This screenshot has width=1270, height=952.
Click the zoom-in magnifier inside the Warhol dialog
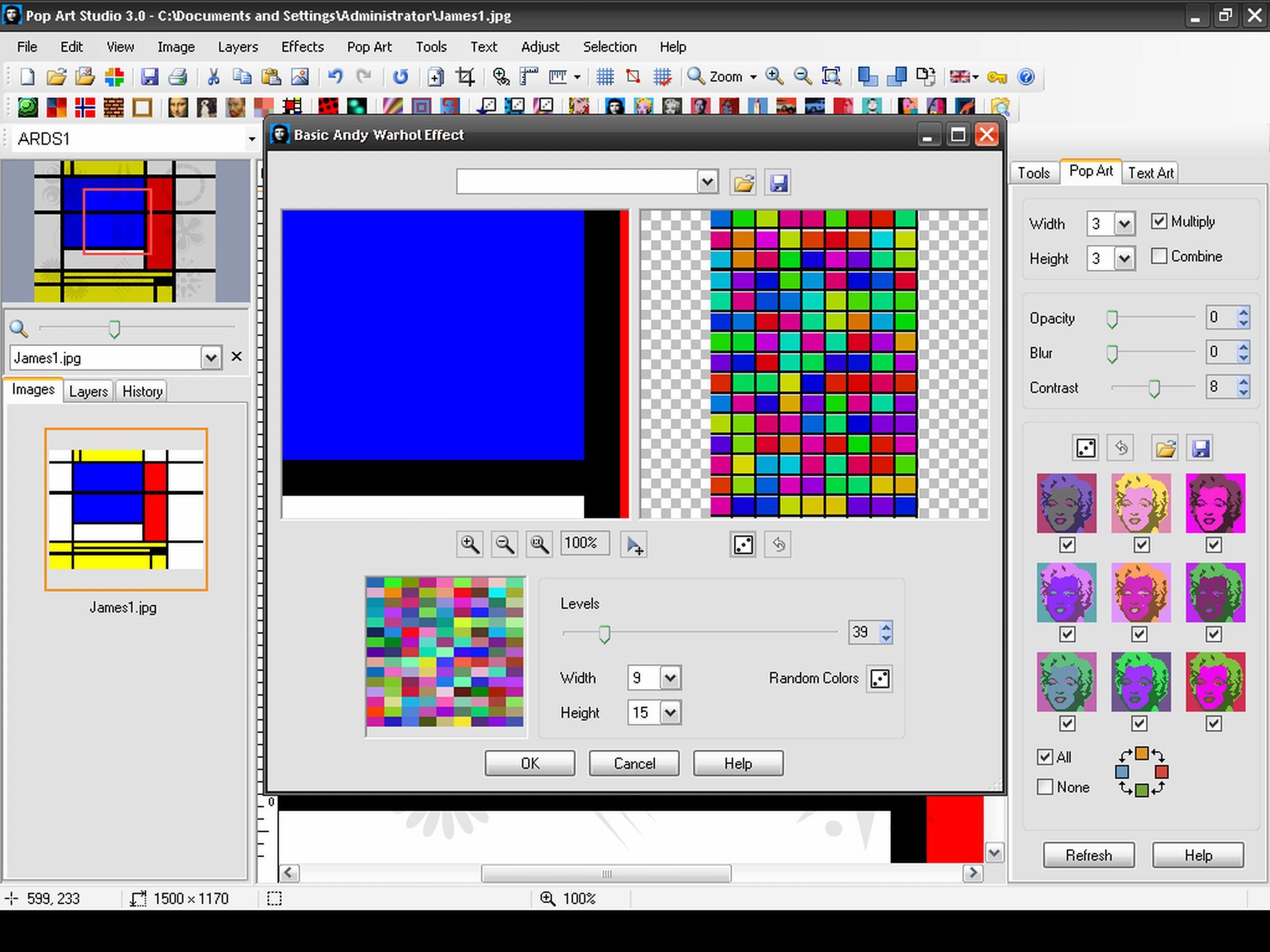coord(470,544)
